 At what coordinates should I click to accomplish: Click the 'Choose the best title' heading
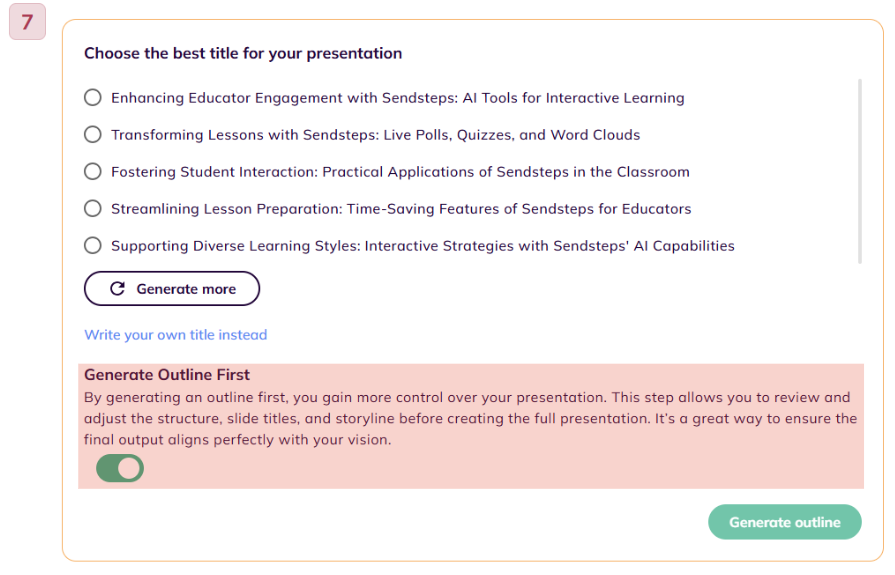243,53
